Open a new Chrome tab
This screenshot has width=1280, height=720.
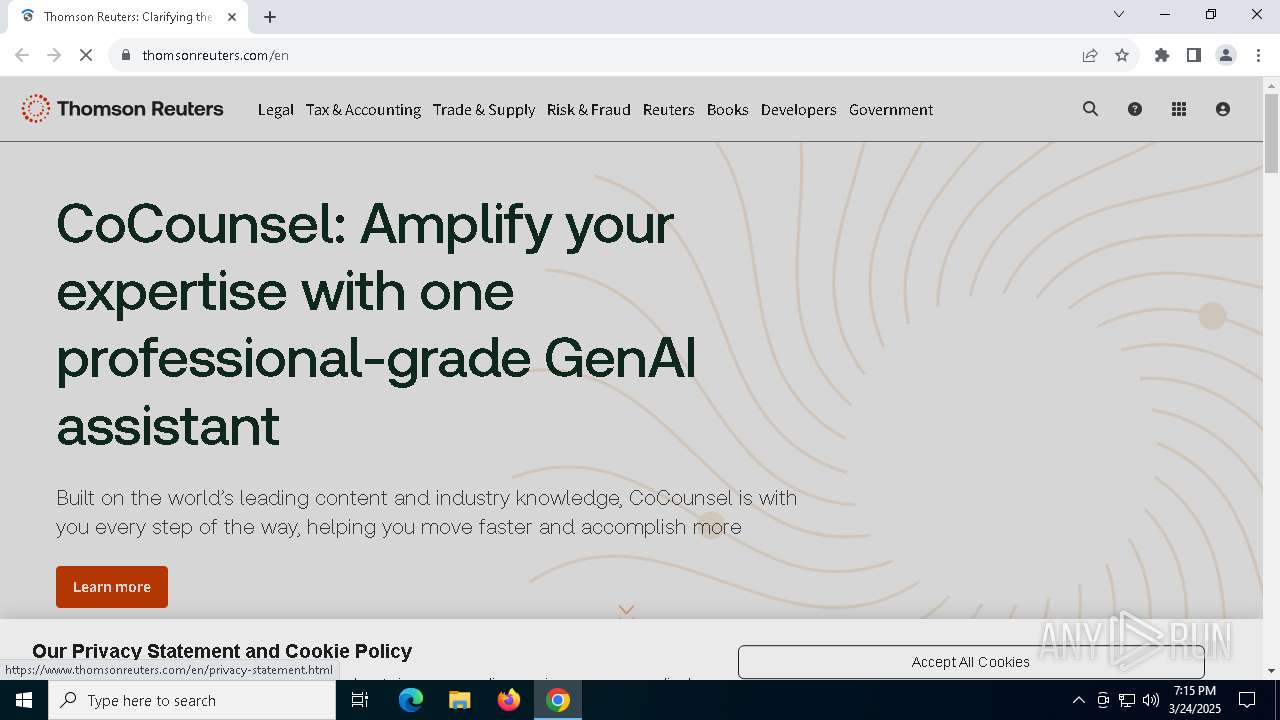click(x=270, y=17)
